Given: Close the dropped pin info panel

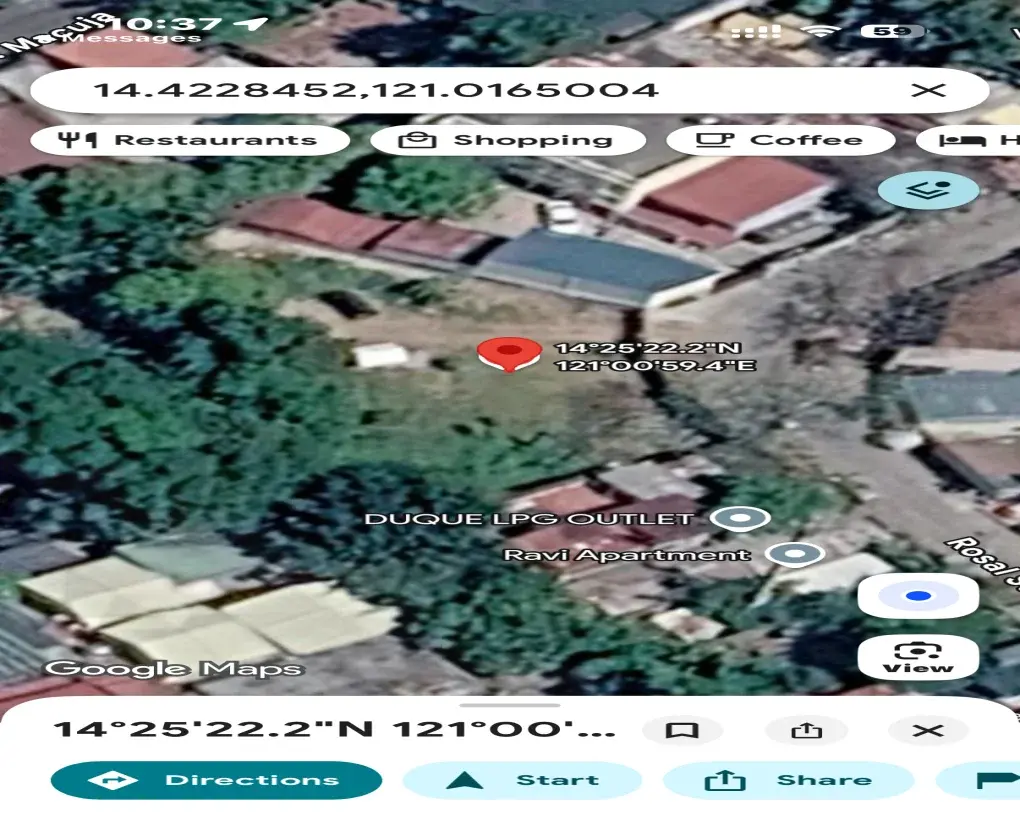Looking at the screenshot, I should click(x=928, y=730).
